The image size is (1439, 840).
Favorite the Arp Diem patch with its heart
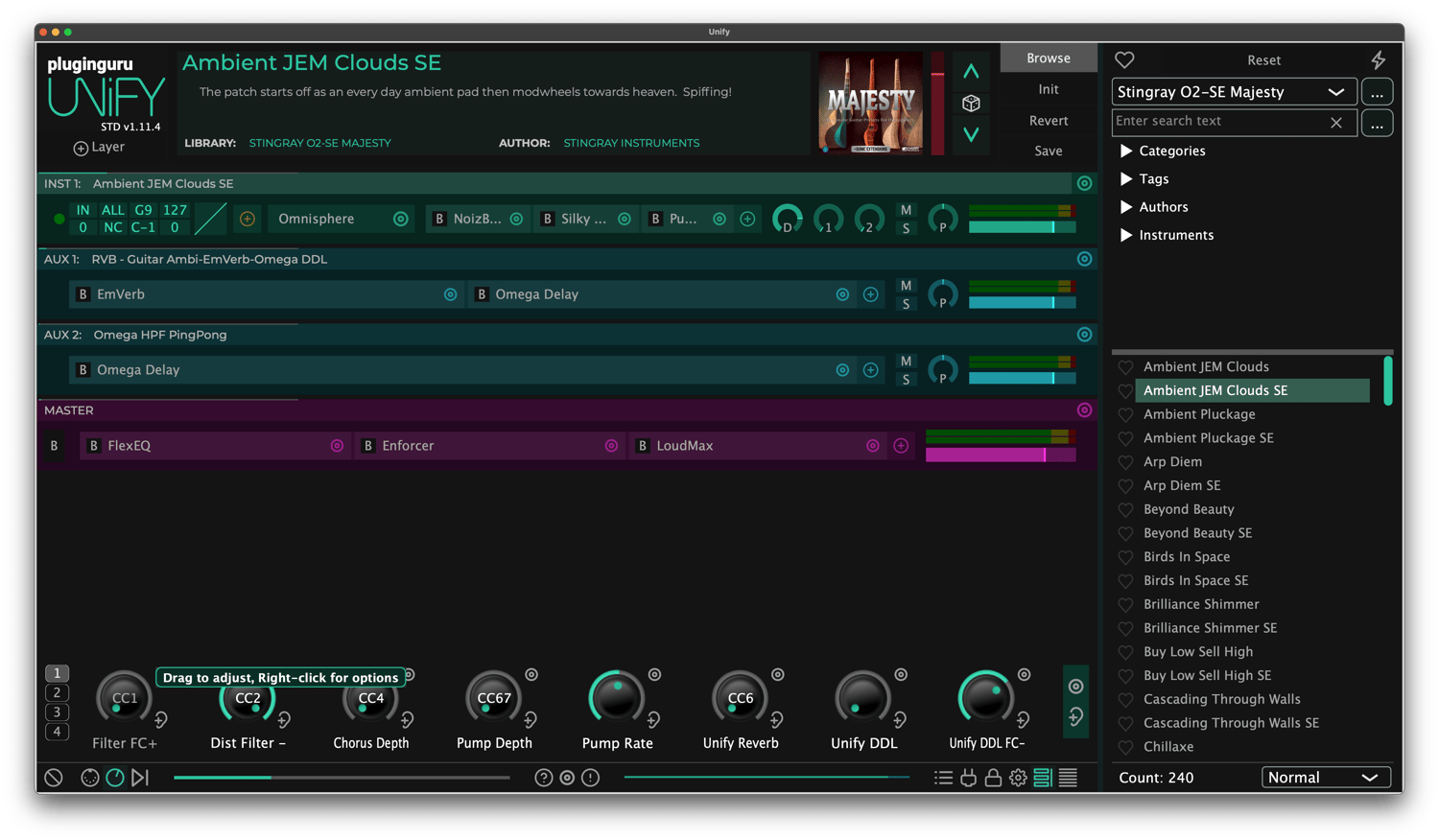pos(1125,462)
